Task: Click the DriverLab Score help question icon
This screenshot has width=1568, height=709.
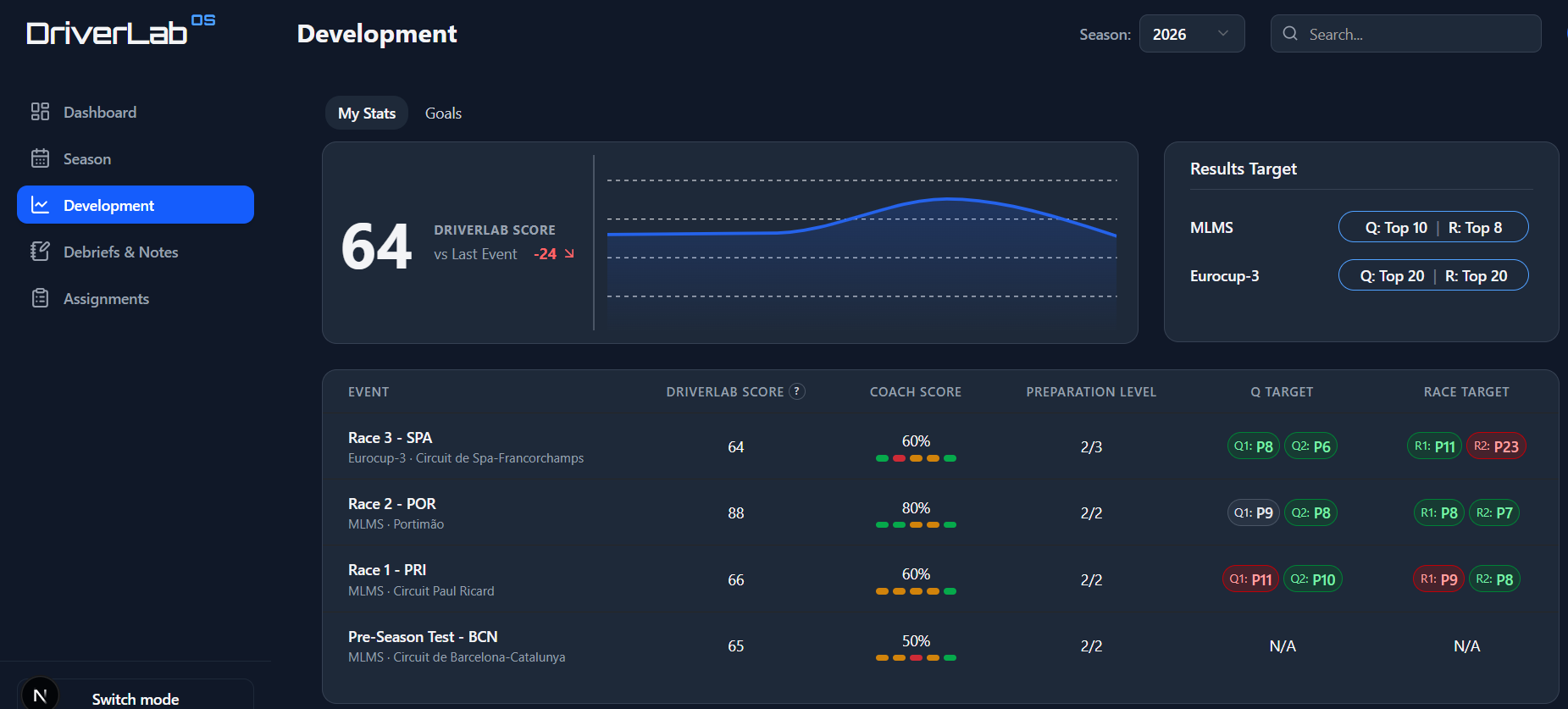Action: pyautogui.click(x=796, y=391)
